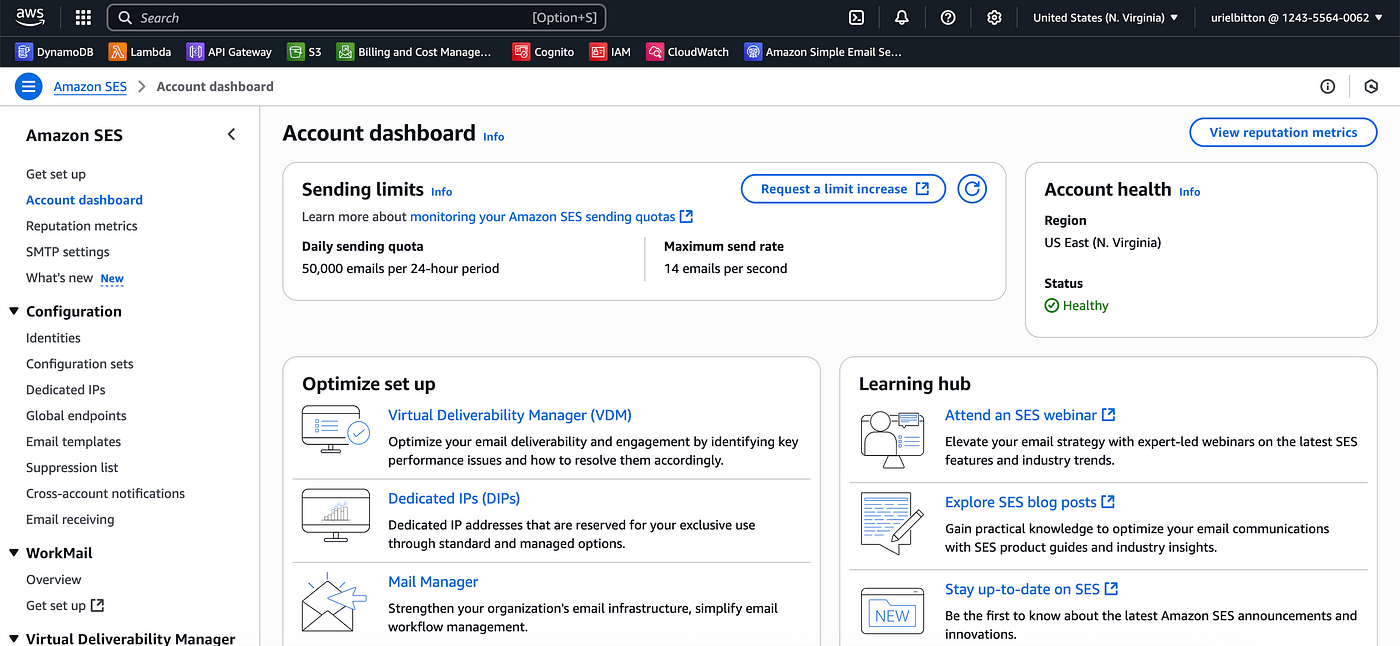Open the account menu for urielbitton
Screen dimensions: 1400x646
coord(1295,17)
